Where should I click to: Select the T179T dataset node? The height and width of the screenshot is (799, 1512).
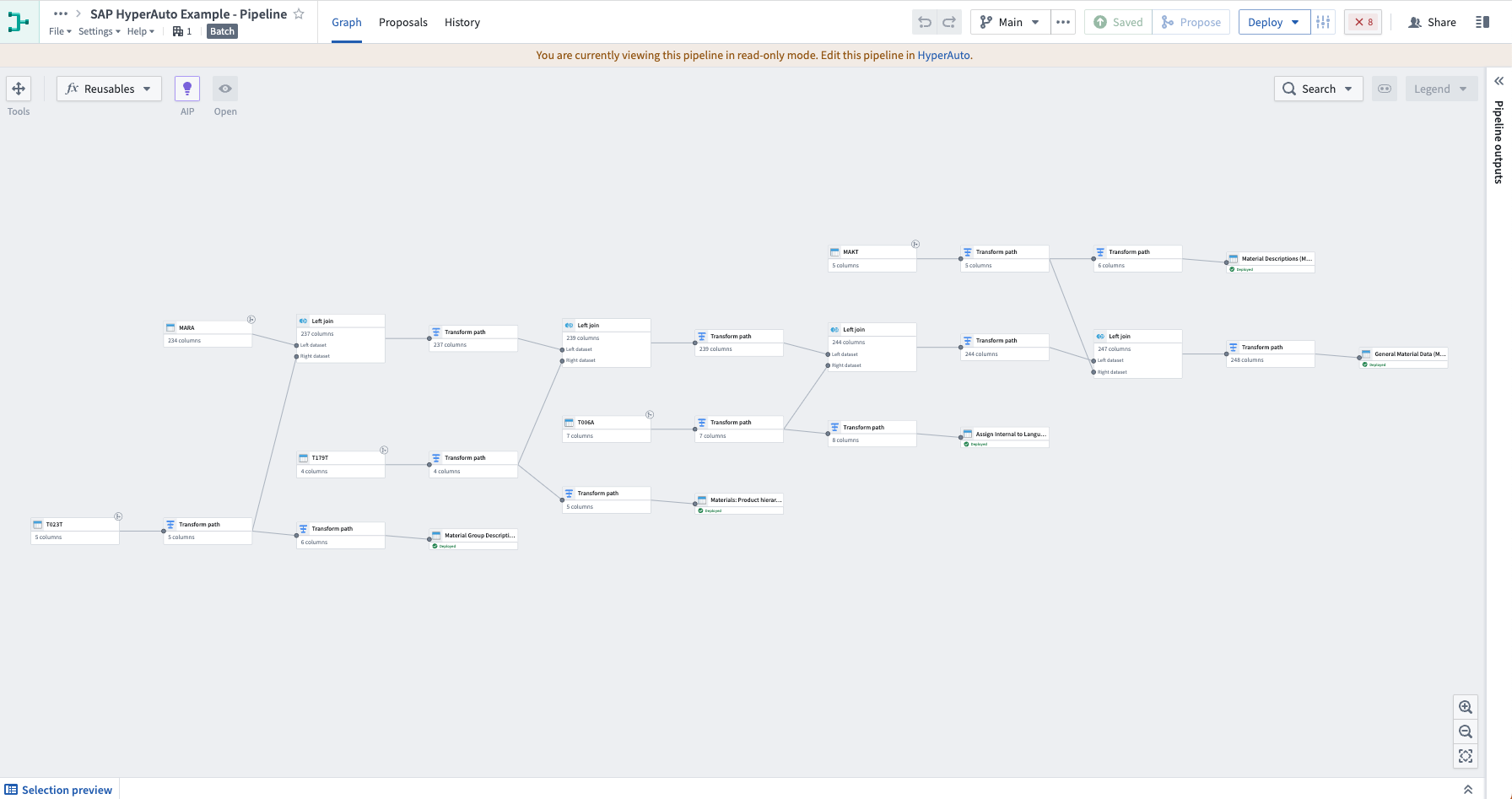341,465
